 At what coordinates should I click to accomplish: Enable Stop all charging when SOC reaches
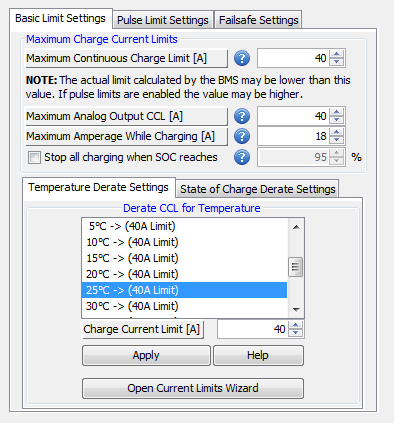[35, 157]
